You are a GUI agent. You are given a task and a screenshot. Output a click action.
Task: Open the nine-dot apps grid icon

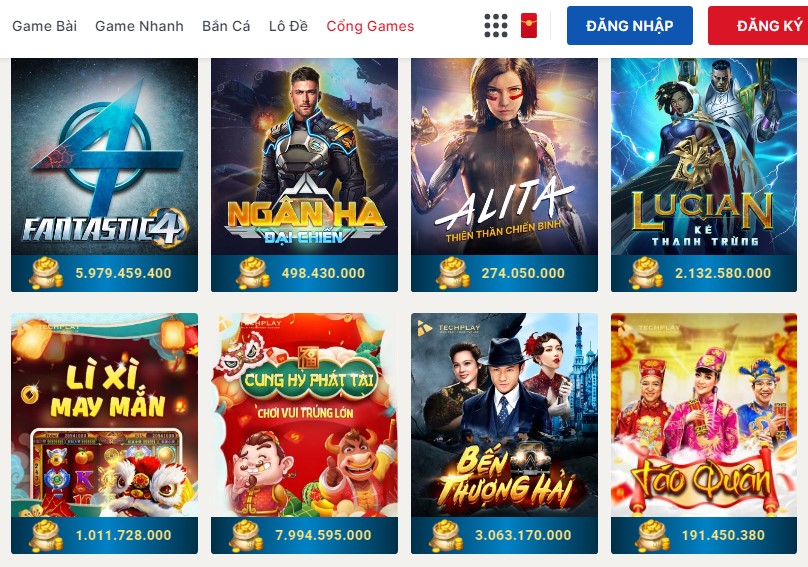(x=496, y=26)
